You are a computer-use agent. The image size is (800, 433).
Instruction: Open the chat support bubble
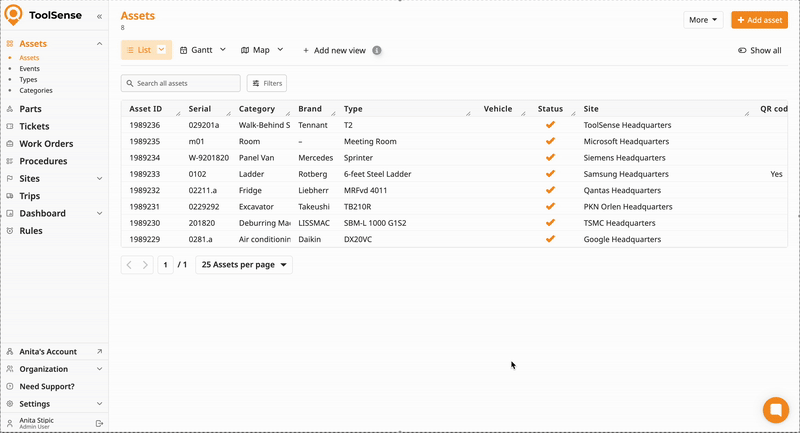[x=776, y=410]
